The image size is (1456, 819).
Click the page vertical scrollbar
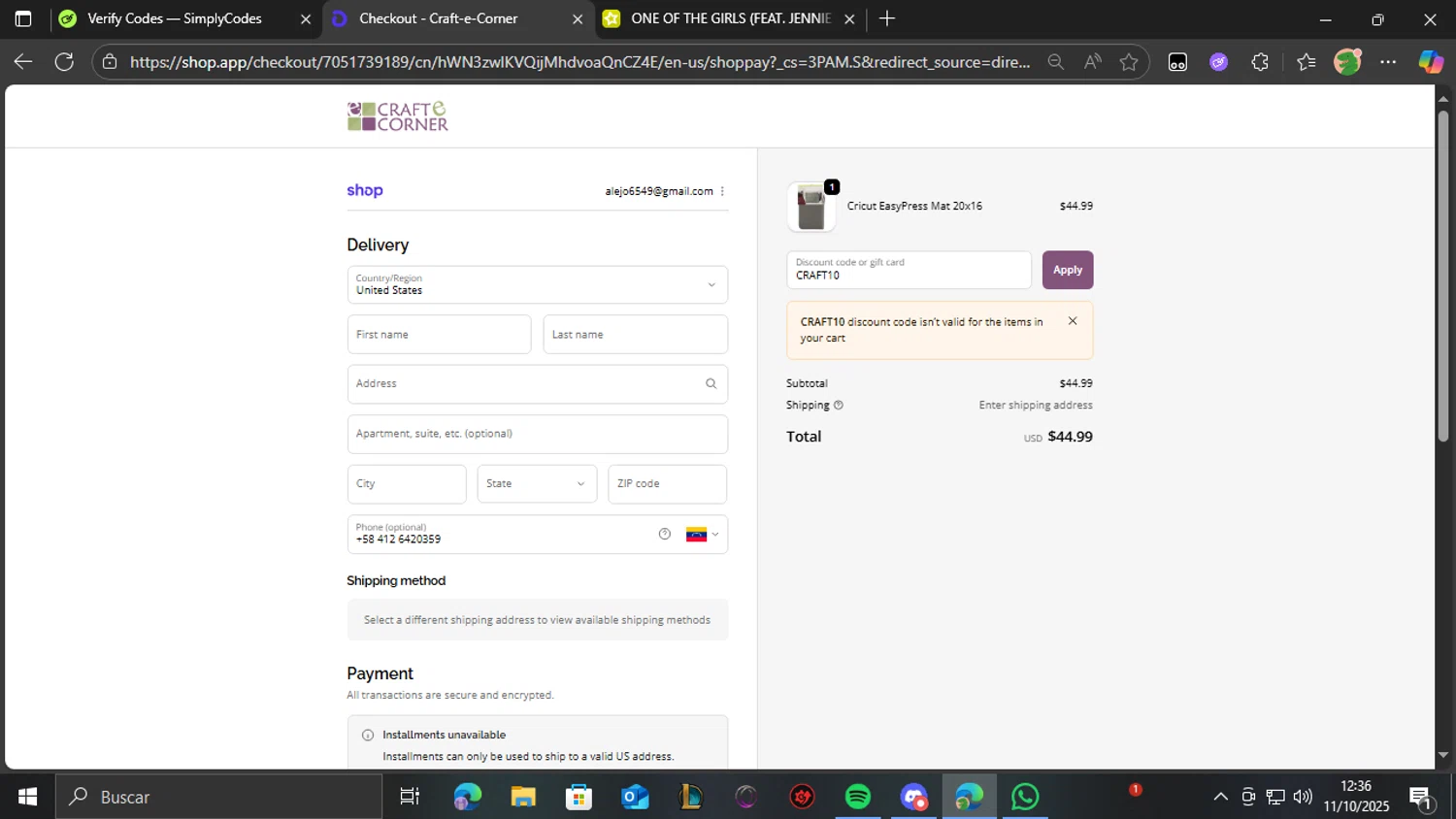pos(1443,277)
